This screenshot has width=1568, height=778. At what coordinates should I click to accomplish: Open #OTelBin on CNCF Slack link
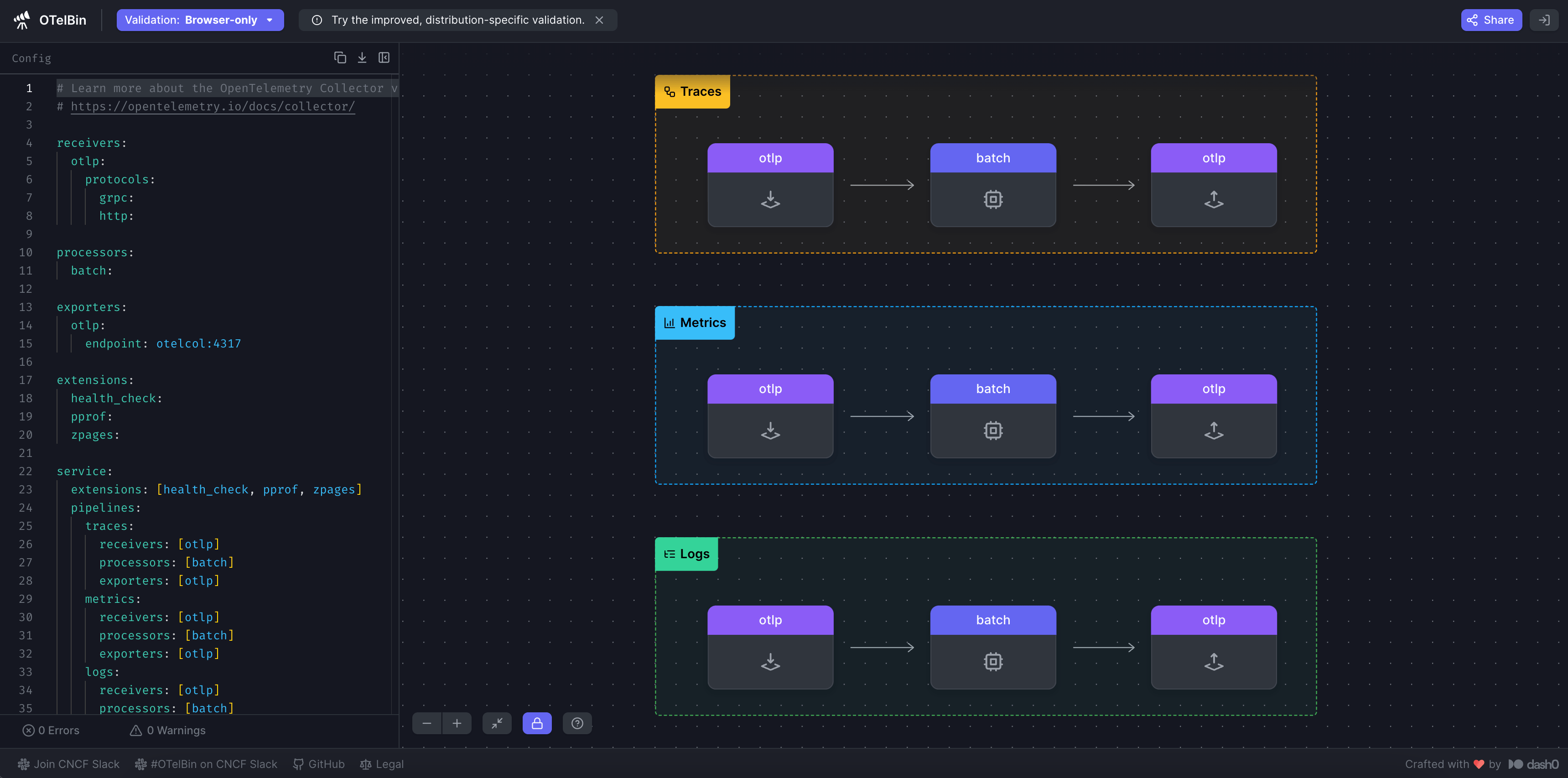coord(206,765)
